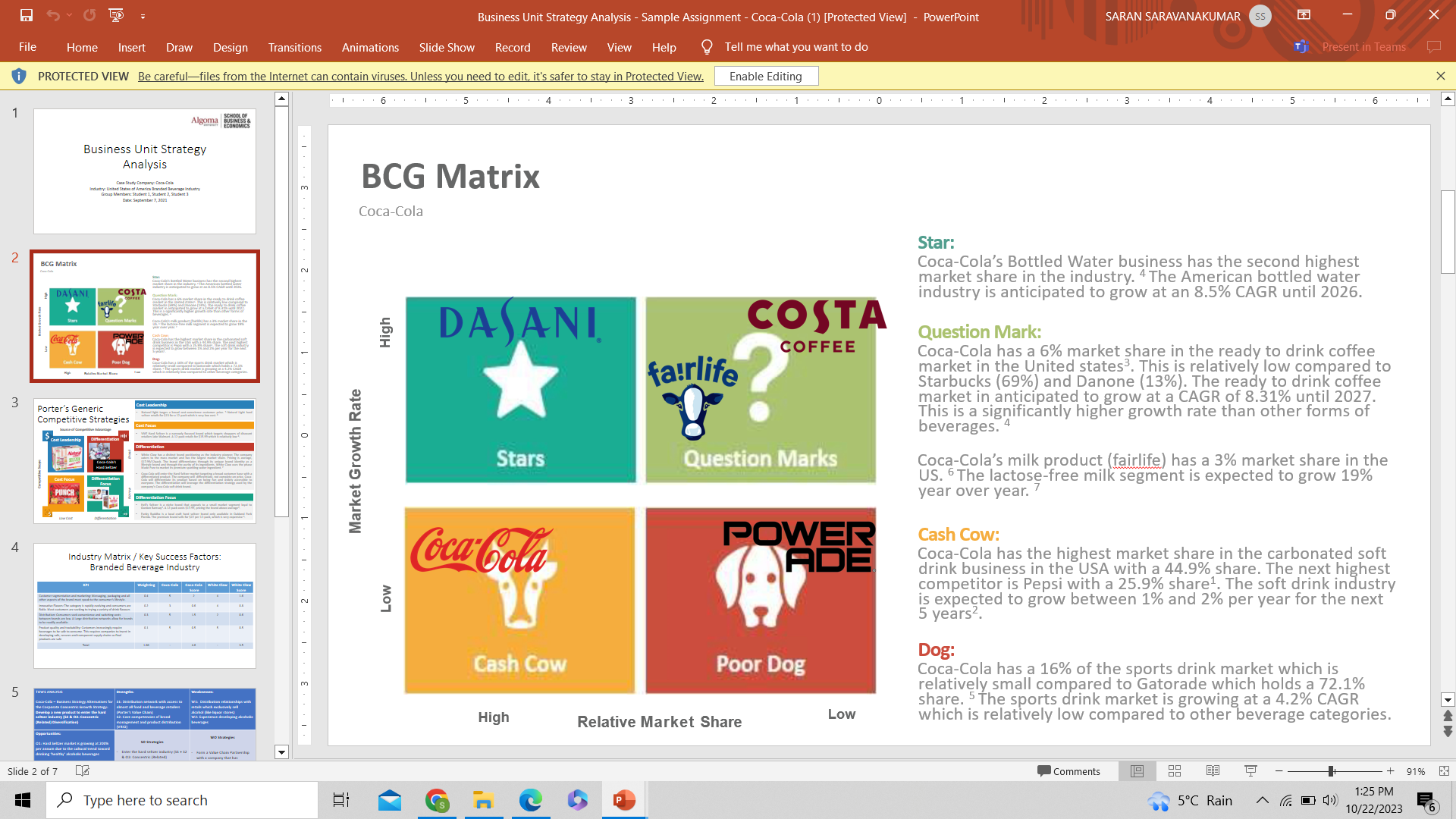Switch to the Home tab
The image size is (1456, 819).
point(82,47)
